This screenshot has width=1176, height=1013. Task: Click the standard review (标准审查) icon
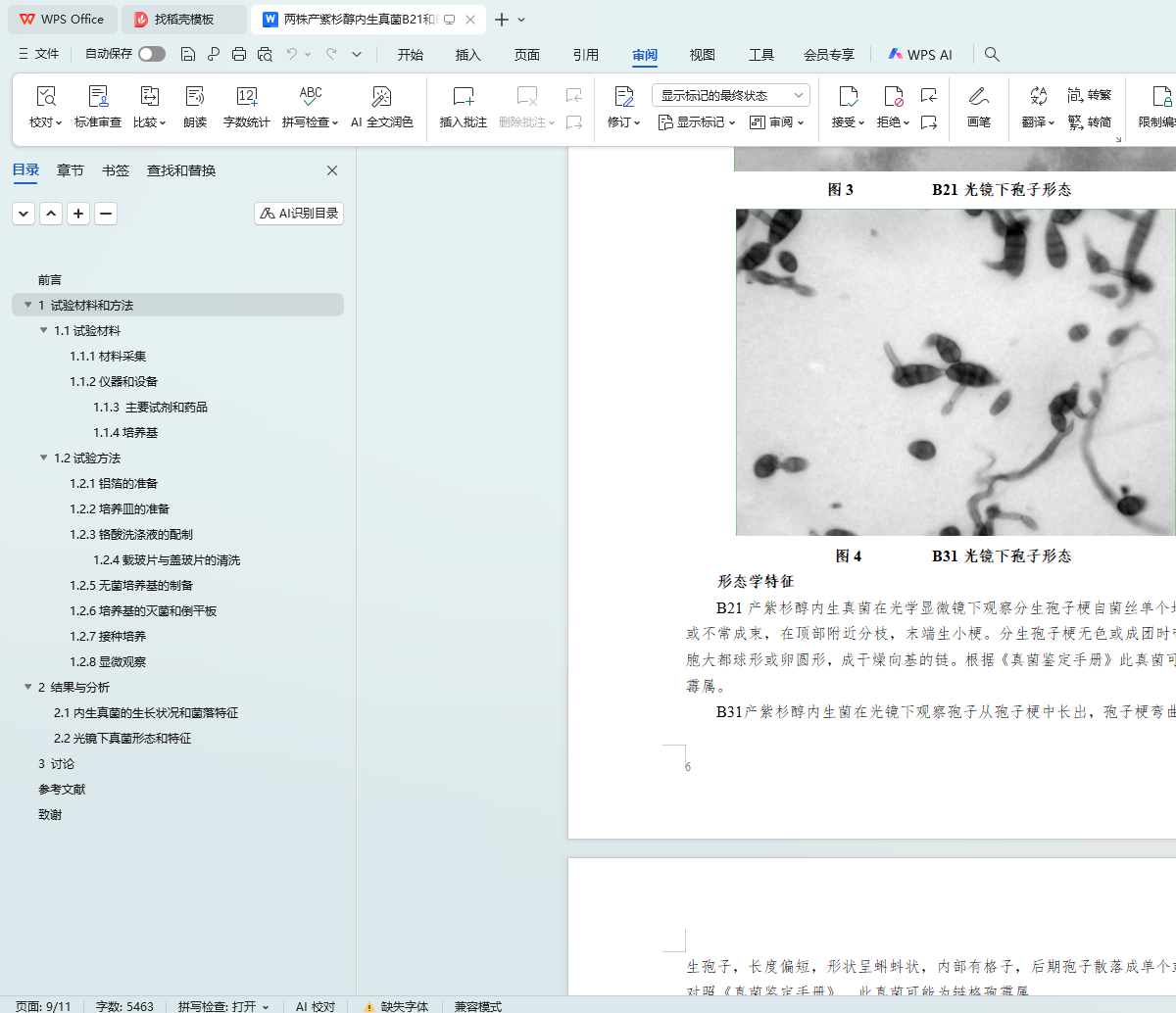[98, 97]
